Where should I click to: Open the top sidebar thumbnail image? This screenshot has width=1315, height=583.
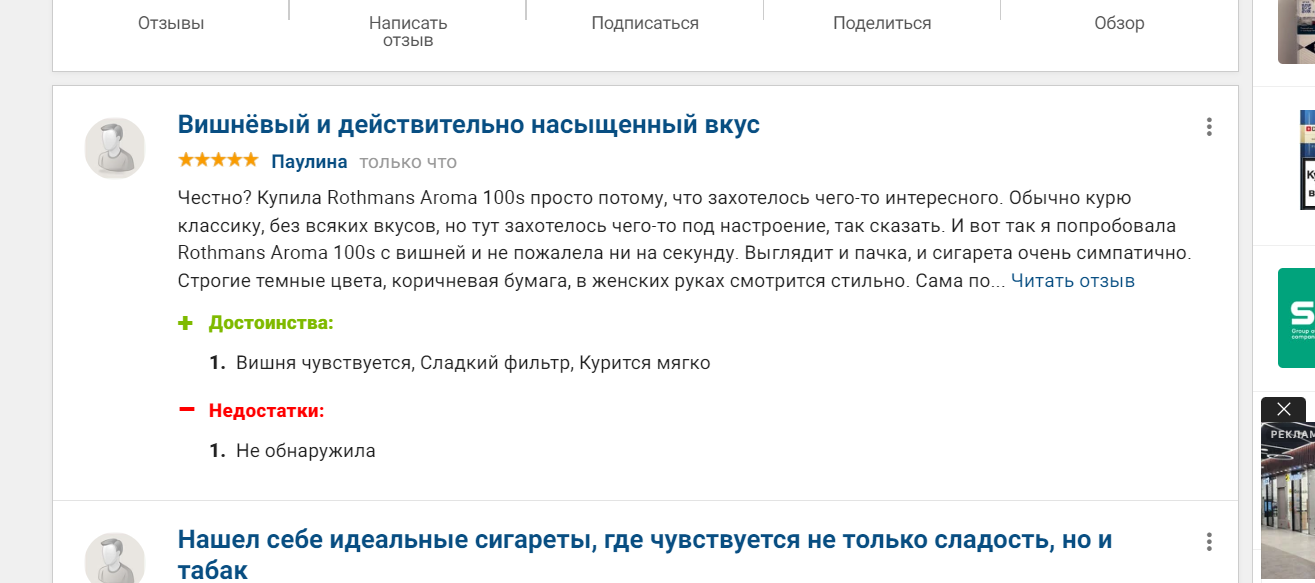tap(1296, 32)
